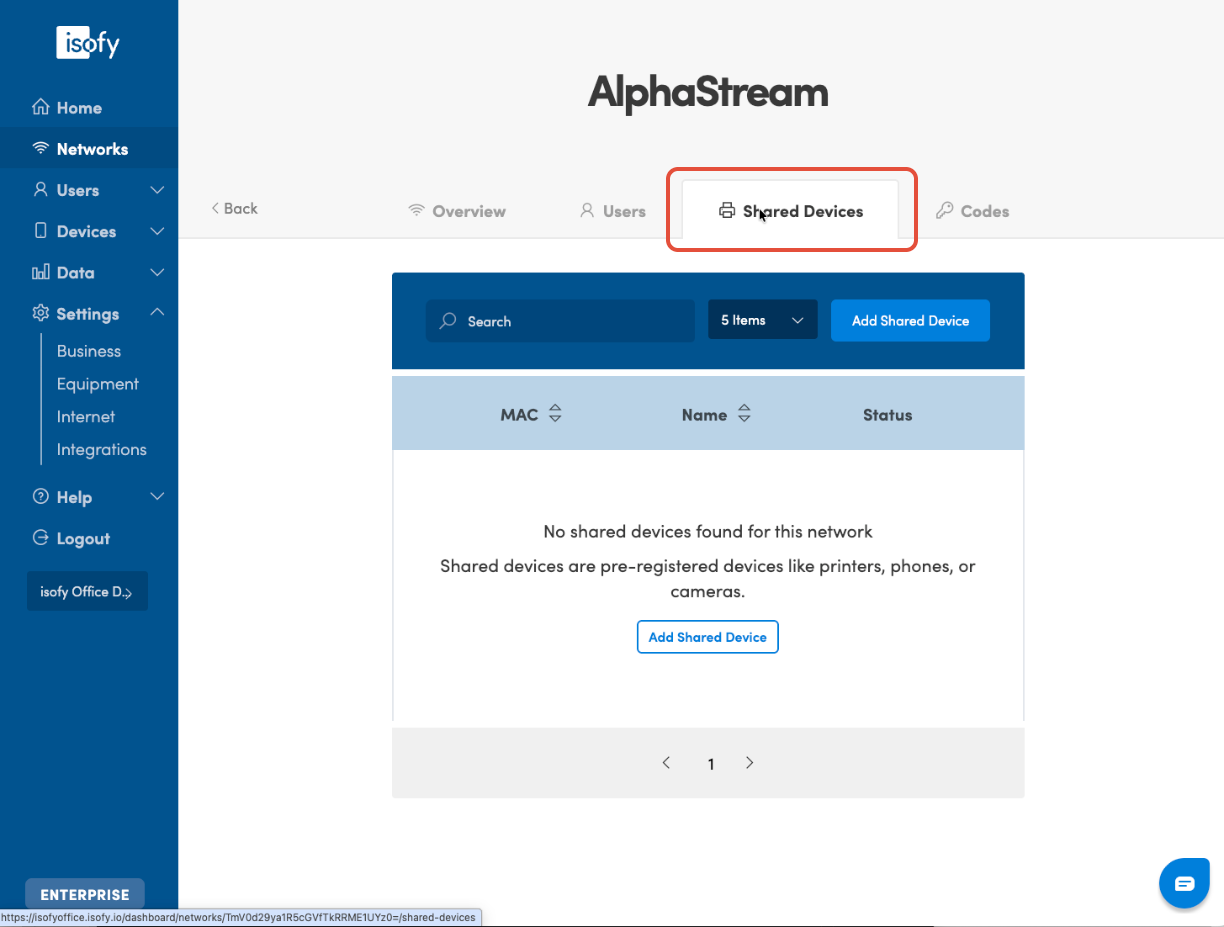The width and height of the screenshot is (1224, 927).
Task: Click page number 1 in pagination
Action: pyautogui.click(x=711, y=764)
